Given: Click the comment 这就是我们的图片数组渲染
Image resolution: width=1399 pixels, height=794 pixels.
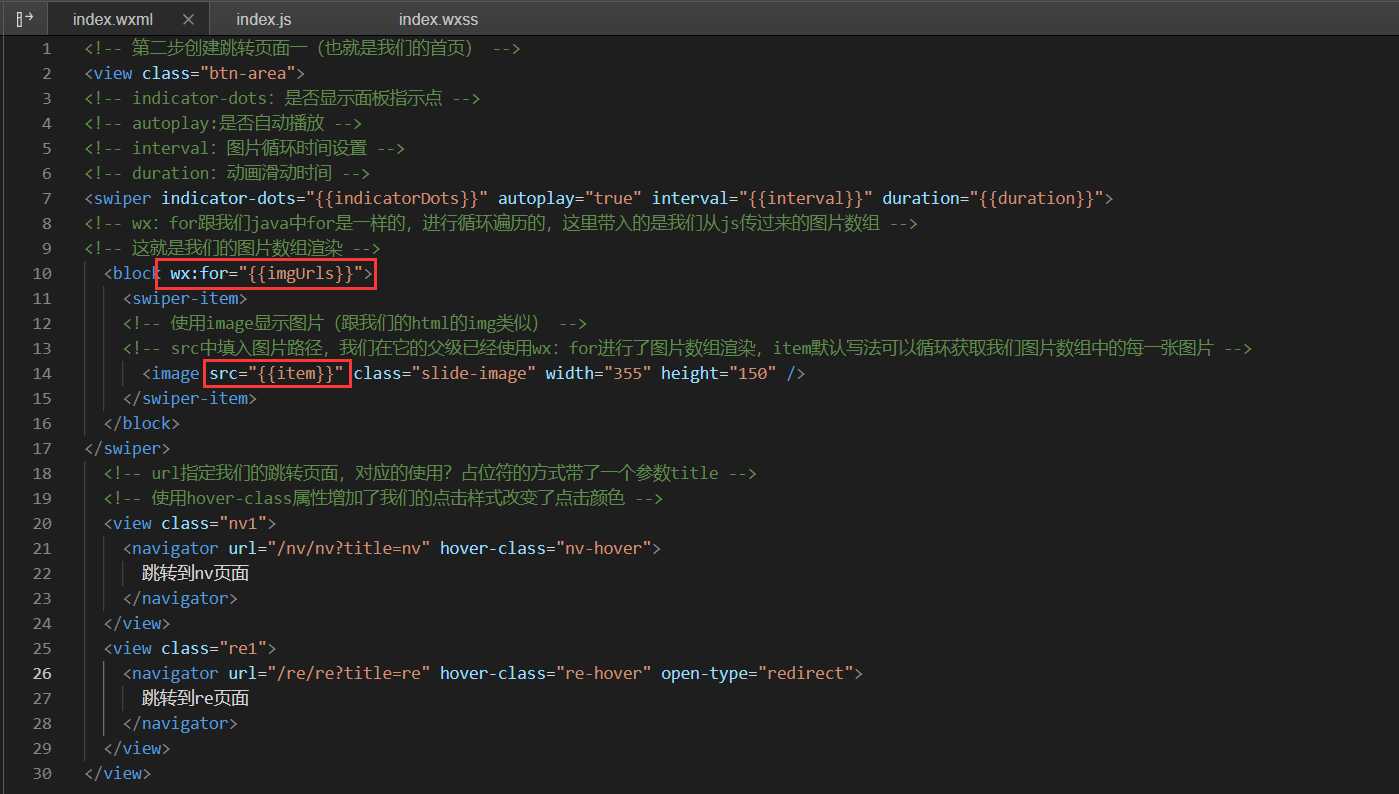Looking at the screenshot, I should (x=232, y=248).
